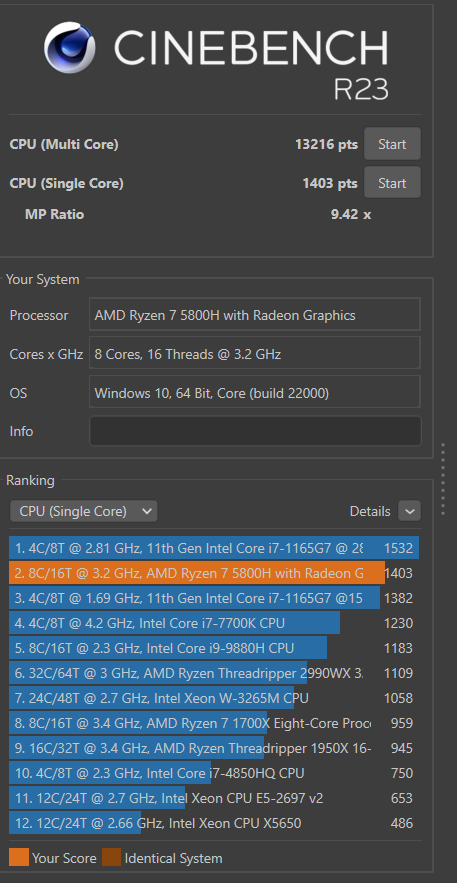Click the Identical System brown legend swatch
The width and height of the screenshot is (457, 883).
coord(111,858)
